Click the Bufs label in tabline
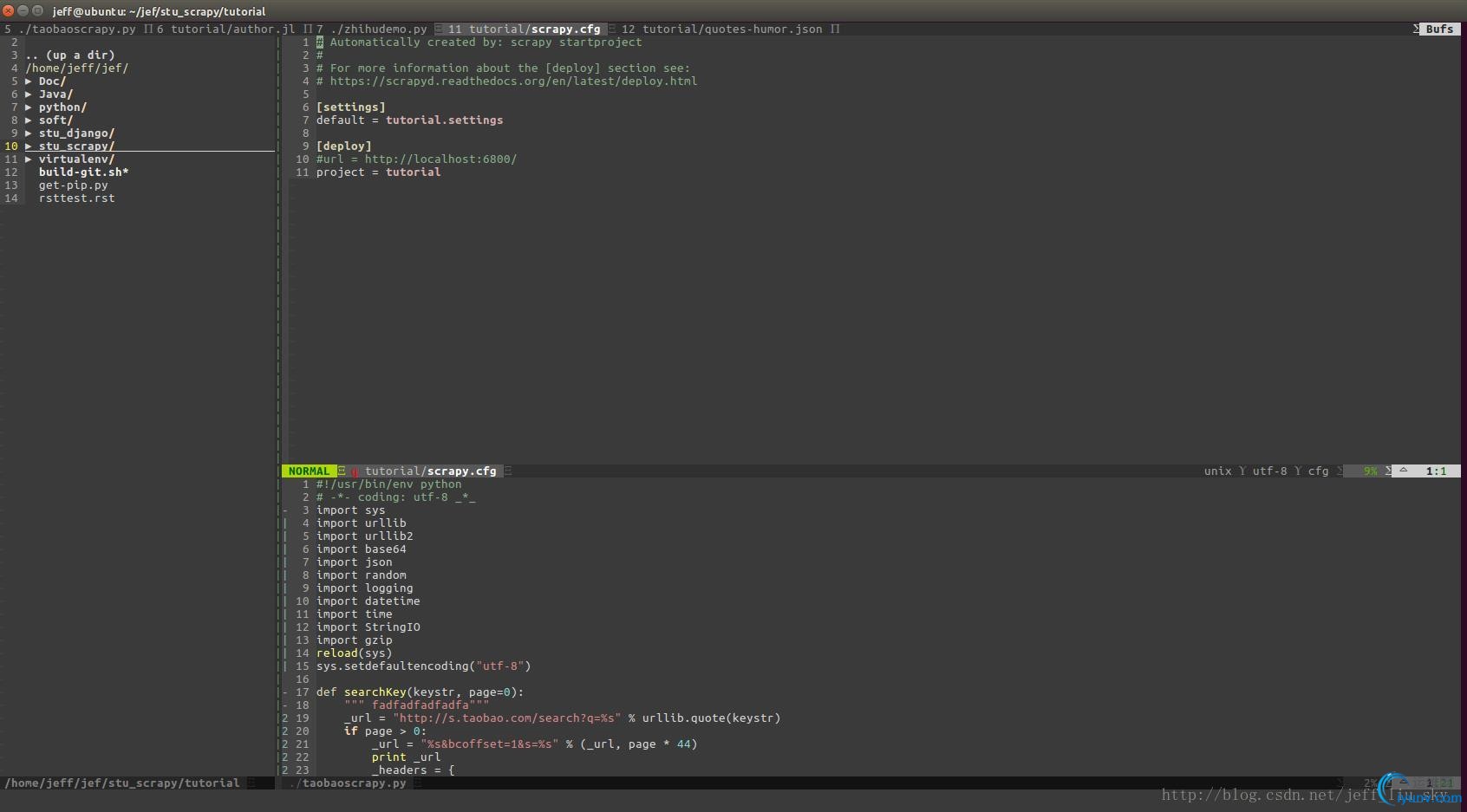This screenshot has height=812, width=1467. [x=1439, y=29]
